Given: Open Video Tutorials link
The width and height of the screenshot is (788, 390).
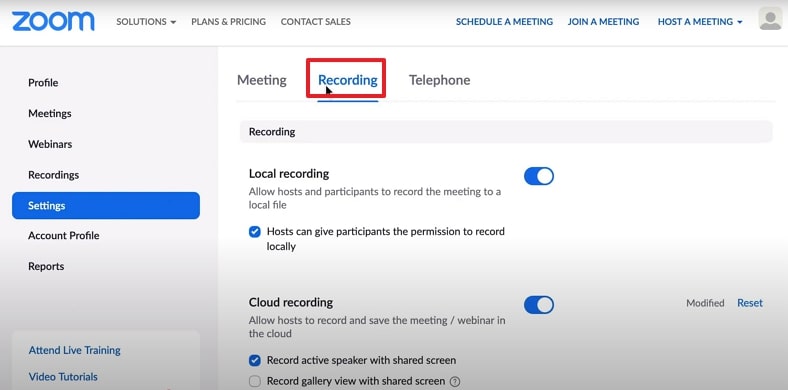Looking at the screenshot, I should coord(63,377).
